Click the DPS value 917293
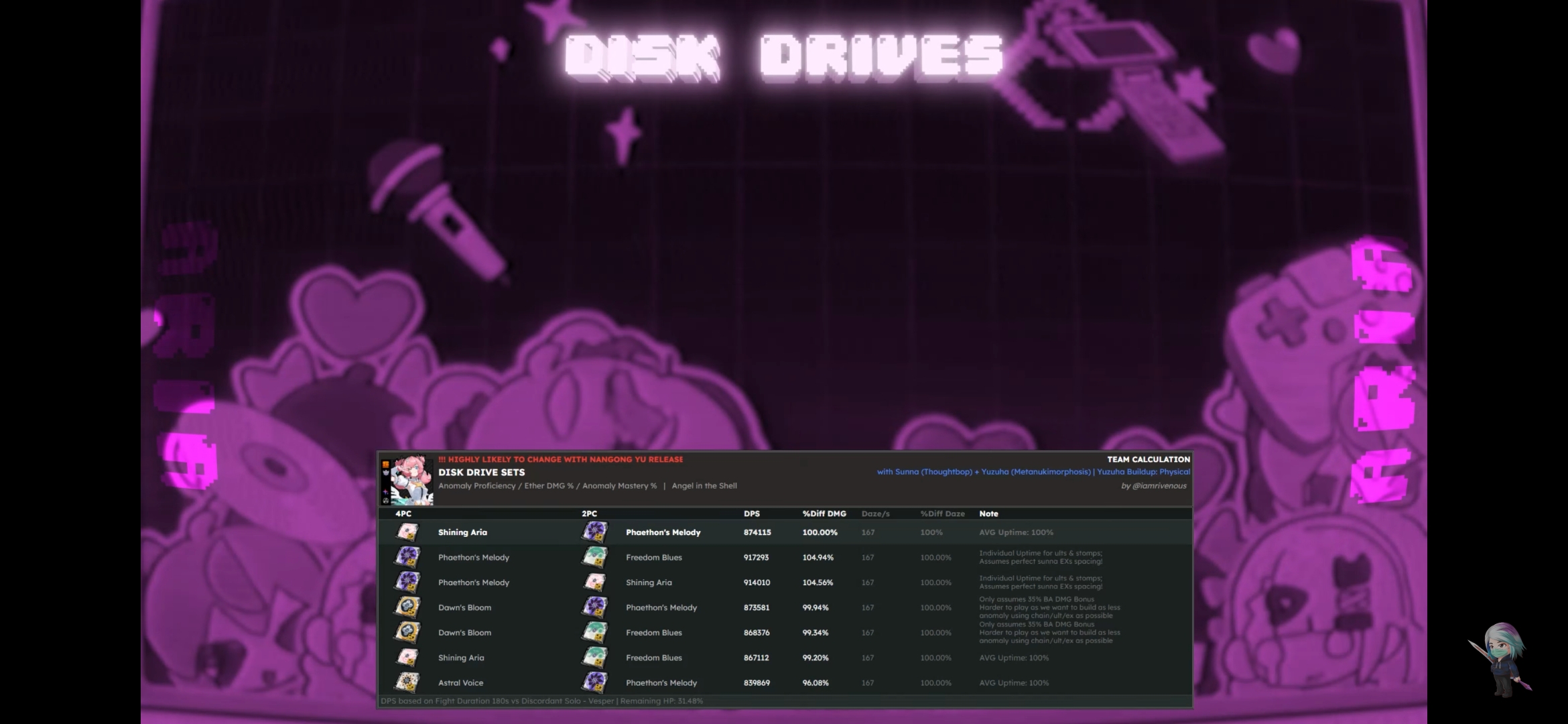The image size is (1568, 724). (x=756, y=557)
